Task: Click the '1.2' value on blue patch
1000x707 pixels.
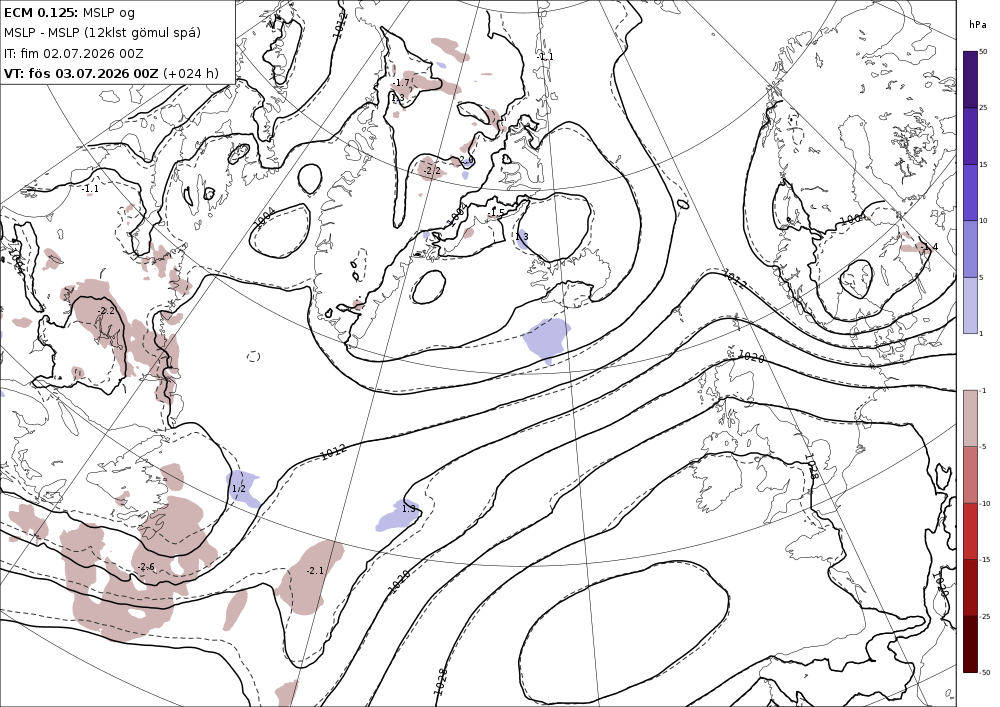Action: (239, 489)
